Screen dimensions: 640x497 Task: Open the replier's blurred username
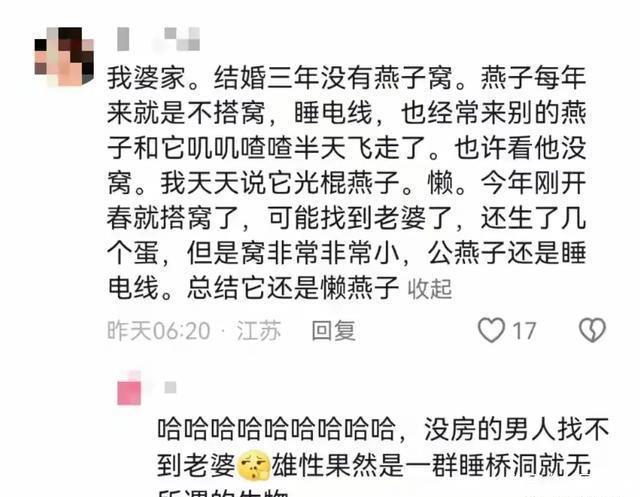coord(170,387)
